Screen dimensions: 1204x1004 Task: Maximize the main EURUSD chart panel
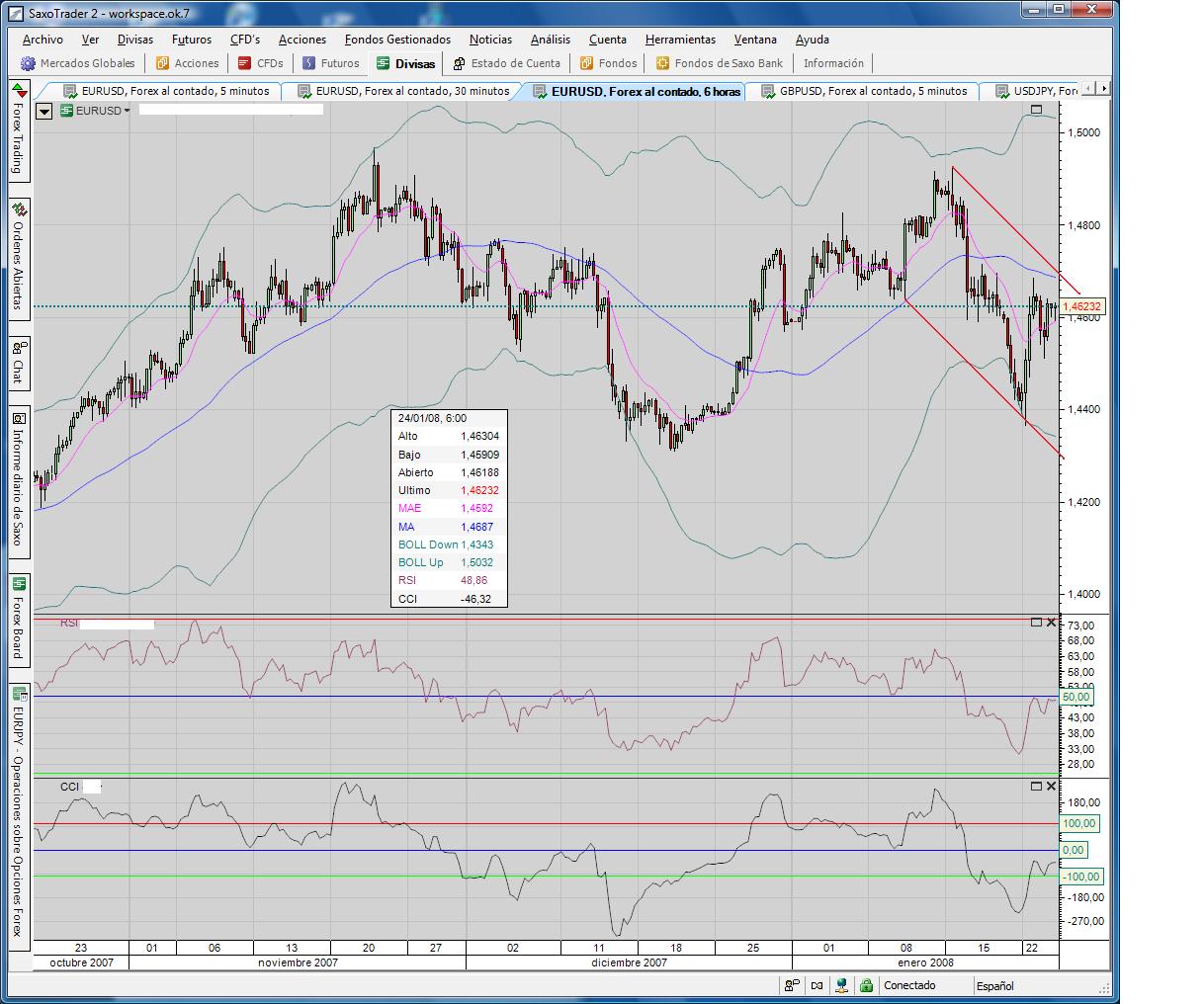tap(1036, 110)
